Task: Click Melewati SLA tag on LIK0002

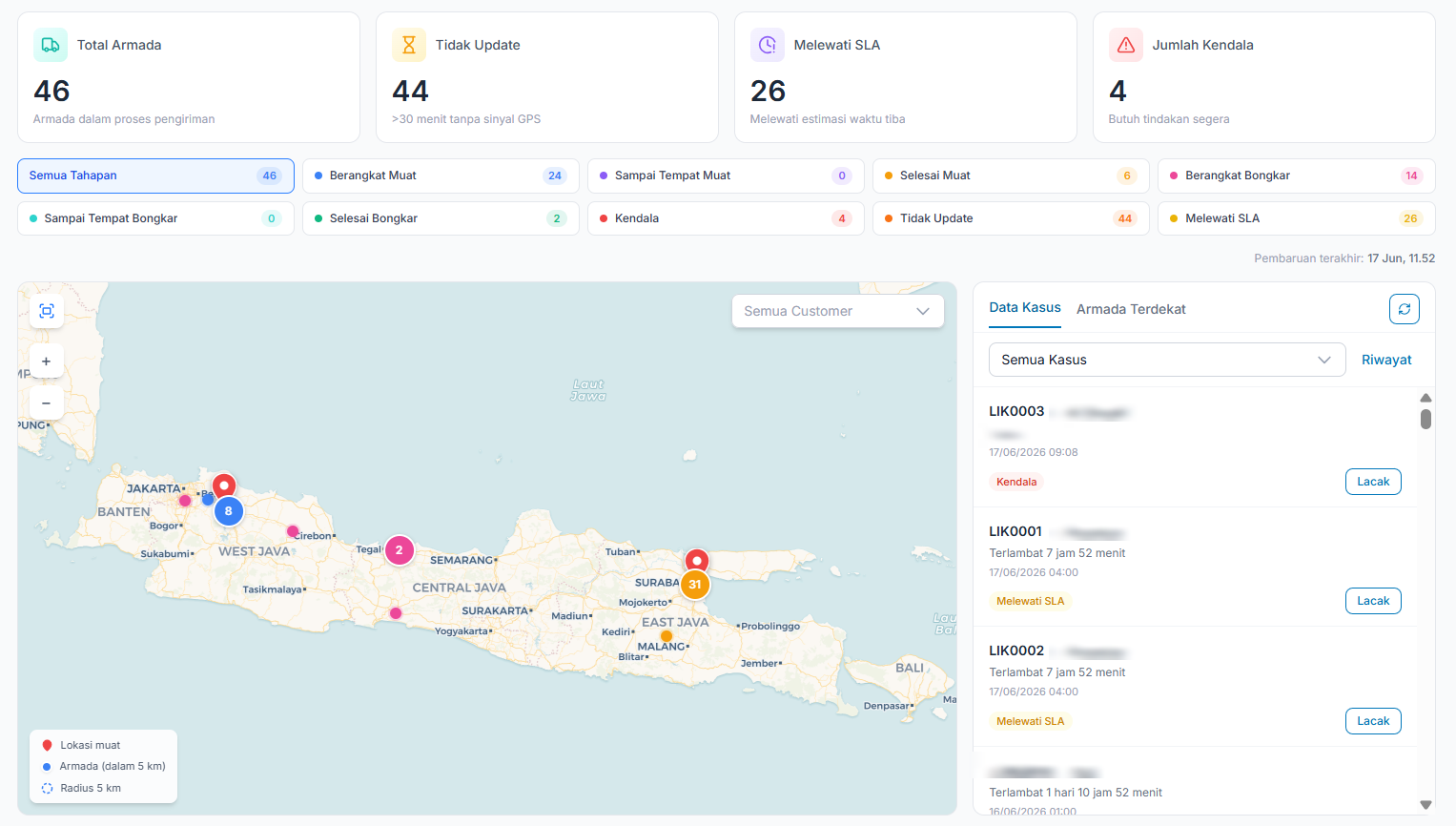Action: pyautogui.click(x=1031, y=721)
